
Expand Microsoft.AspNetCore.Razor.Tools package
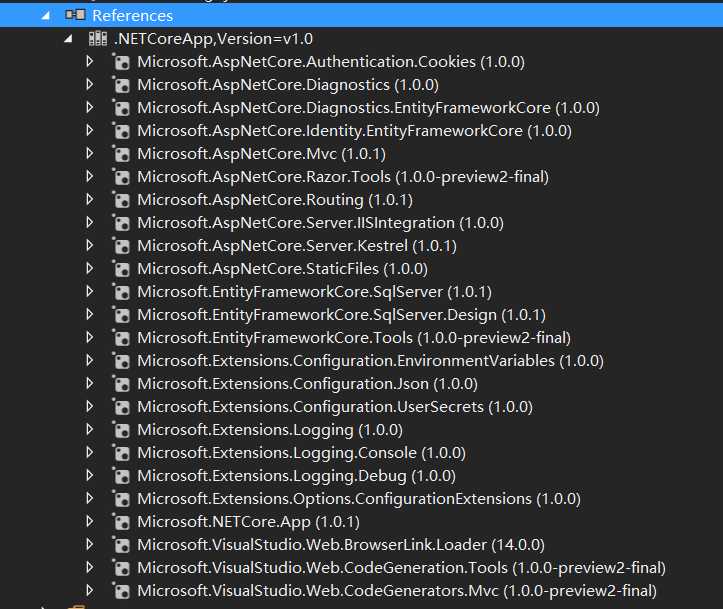(90, 177)
